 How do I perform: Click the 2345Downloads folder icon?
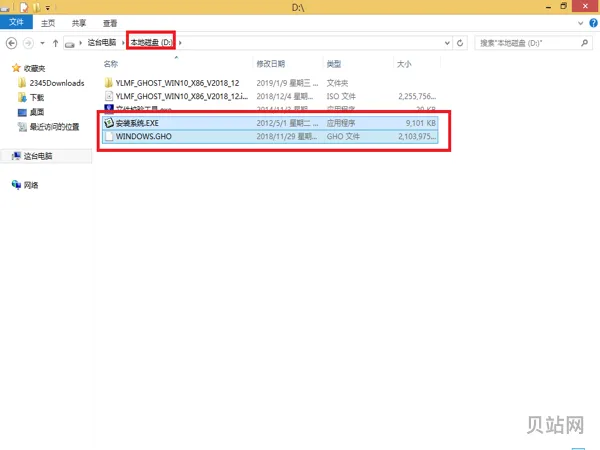click(22, 83)
